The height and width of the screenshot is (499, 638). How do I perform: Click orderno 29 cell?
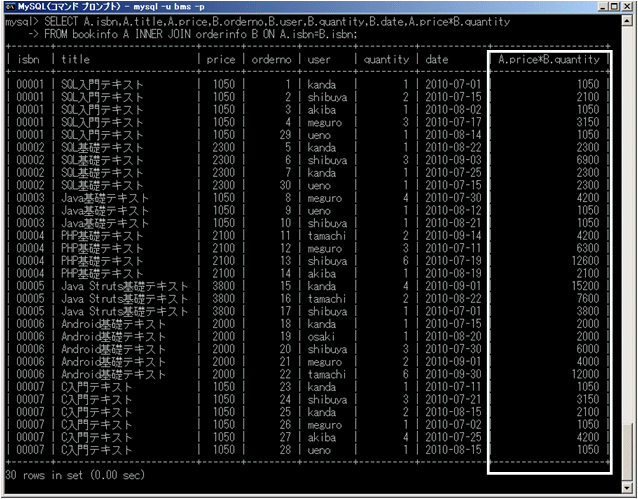pyautogui.click(x=285, y=135)
